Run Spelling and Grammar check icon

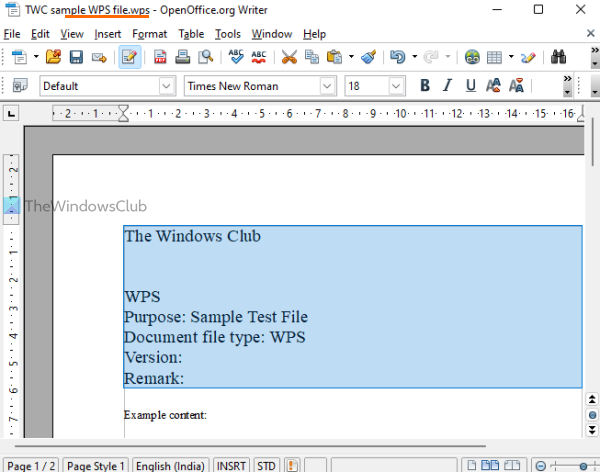[236, 57]
